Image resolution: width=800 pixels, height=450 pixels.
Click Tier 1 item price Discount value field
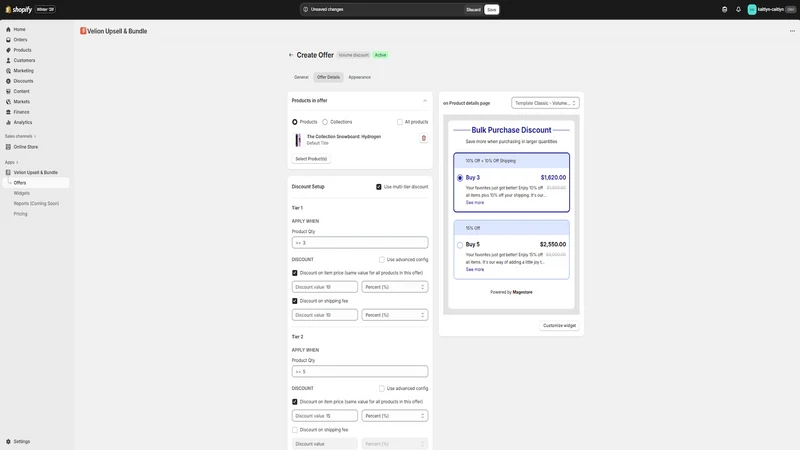click(324, 287)
